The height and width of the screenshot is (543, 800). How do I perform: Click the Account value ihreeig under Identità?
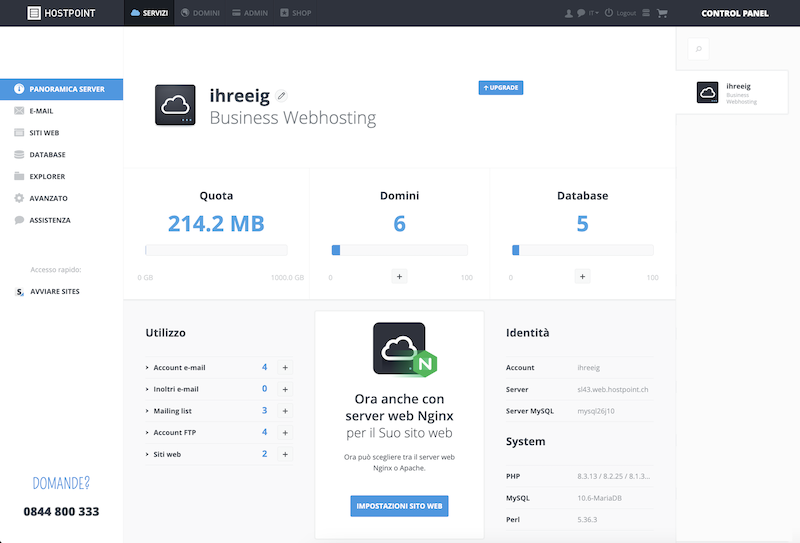click(x=589, y=367)
